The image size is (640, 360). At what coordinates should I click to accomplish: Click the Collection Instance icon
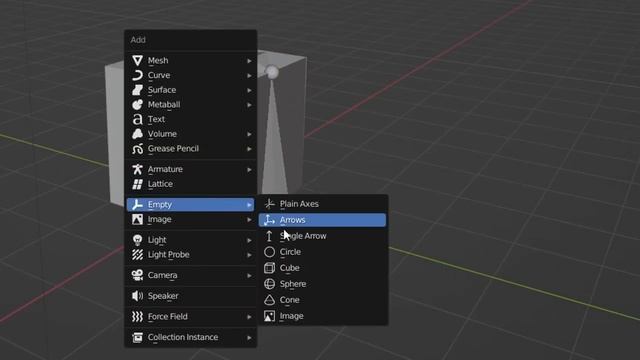[x=138, y=337]
